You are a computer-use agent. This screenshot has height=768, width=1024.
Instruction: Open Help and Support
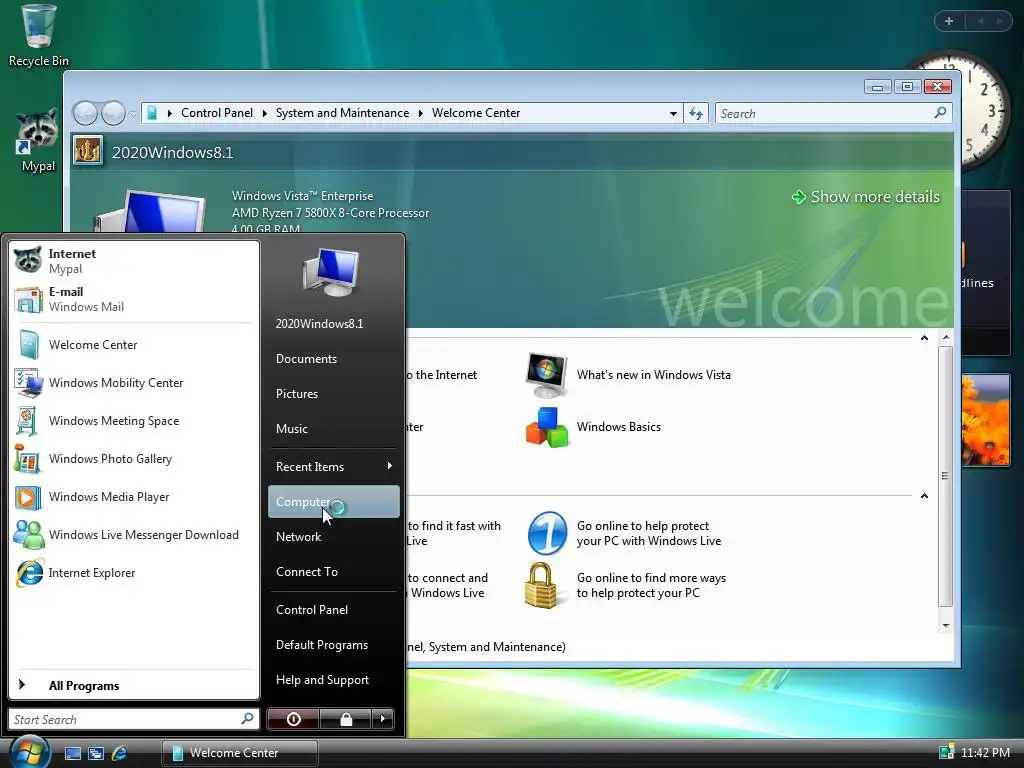(333, 680)
